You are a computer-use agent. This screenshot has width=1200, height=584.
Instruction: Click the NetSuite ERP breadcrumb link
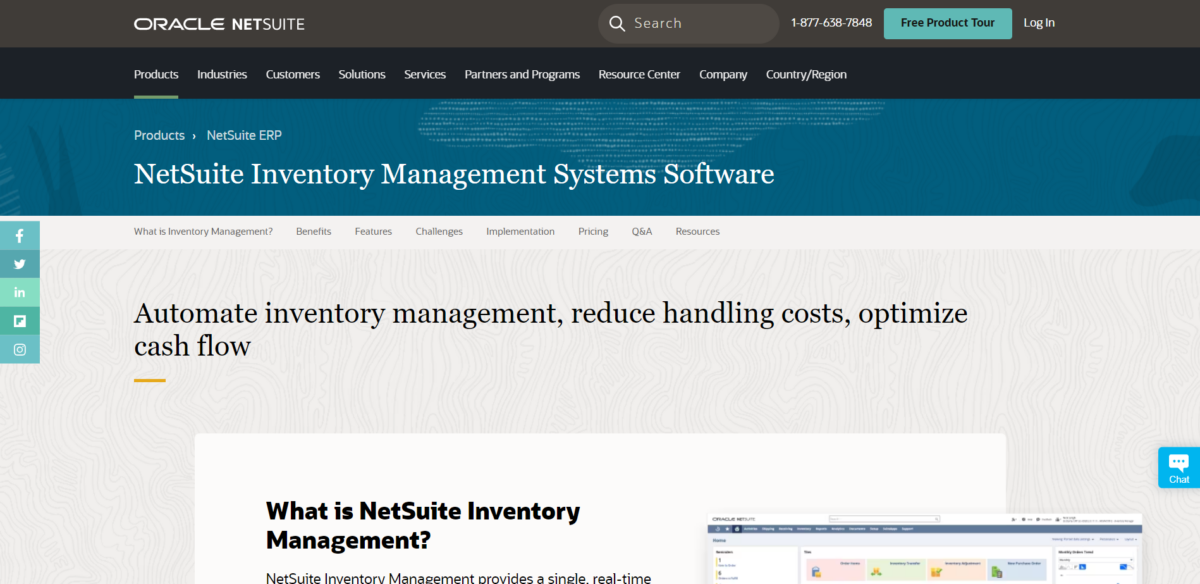[x=243, y=135]
